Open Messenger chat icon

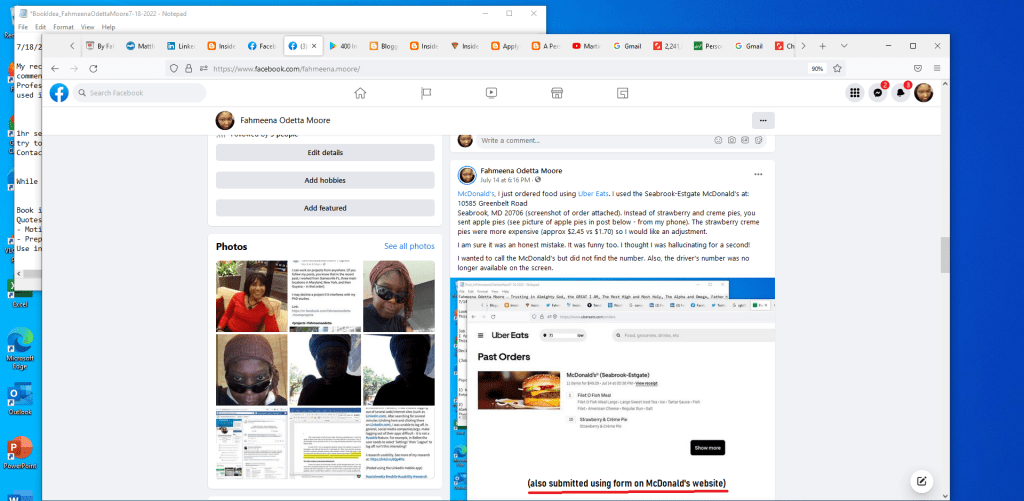pyautogui.click(x=878, y=93)
